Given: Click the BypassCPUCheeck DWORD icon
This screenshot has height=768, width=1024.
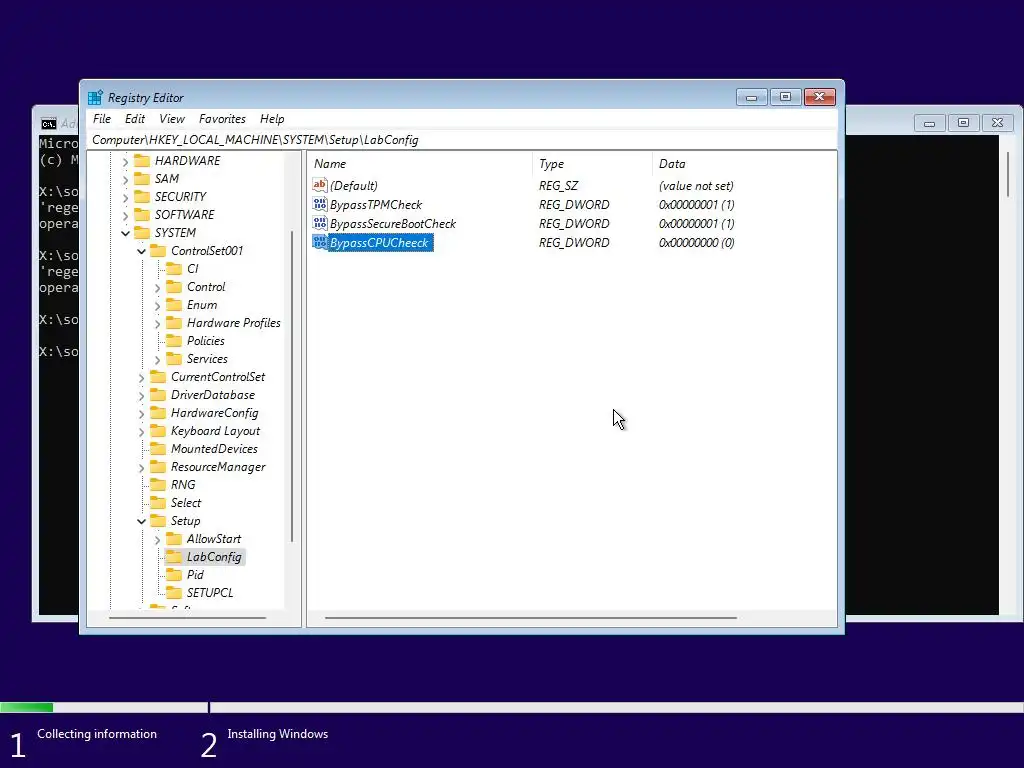Looking at the screenshot, I should tap(319, 242).
